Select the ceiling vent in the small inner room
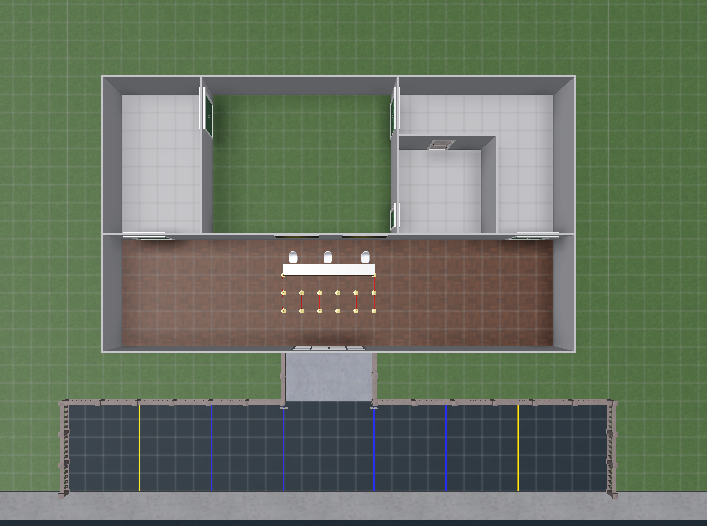 tap(441, 145)
